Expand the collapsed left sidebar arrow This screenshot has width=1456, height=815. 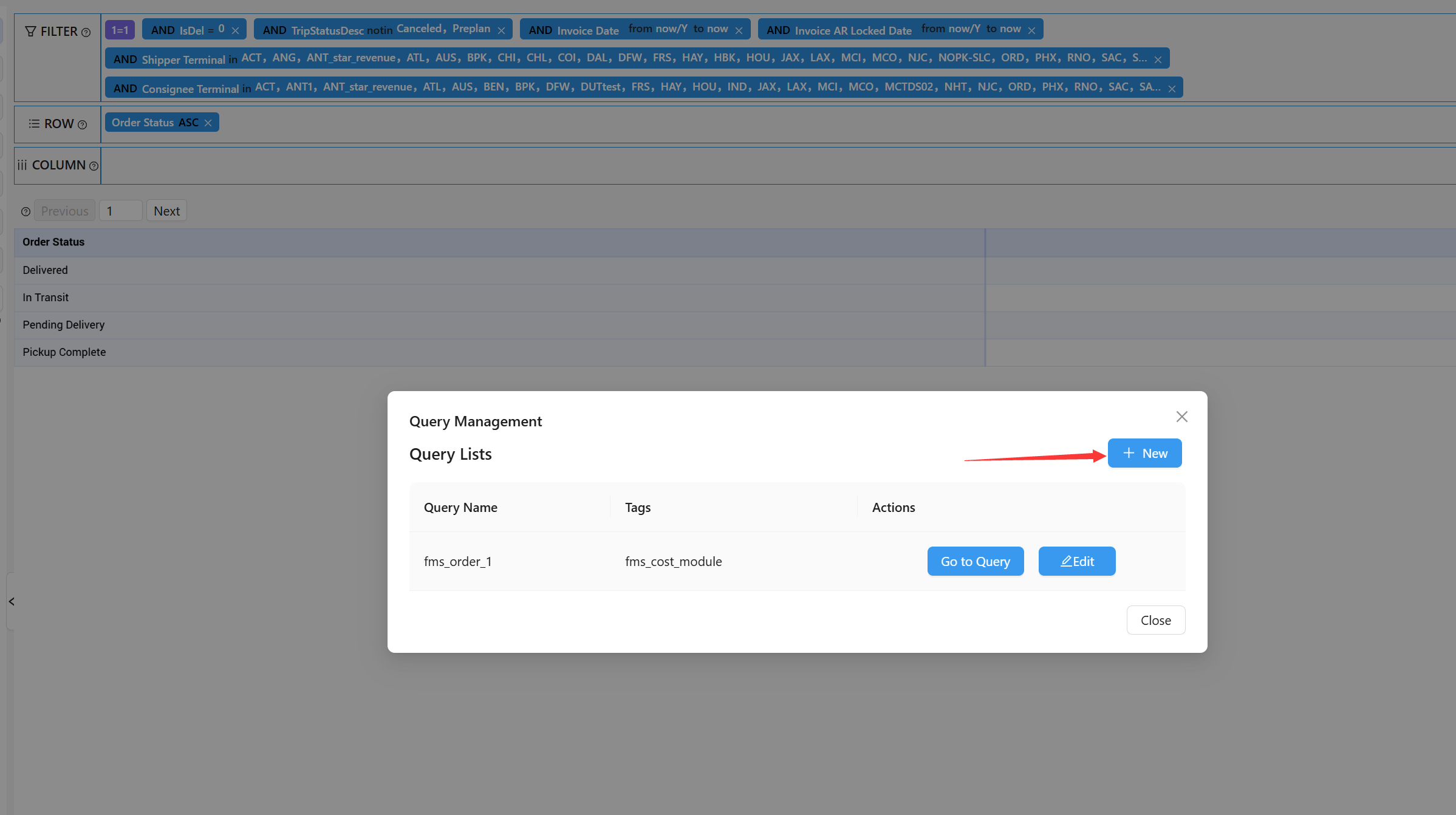tap(12, 601)
